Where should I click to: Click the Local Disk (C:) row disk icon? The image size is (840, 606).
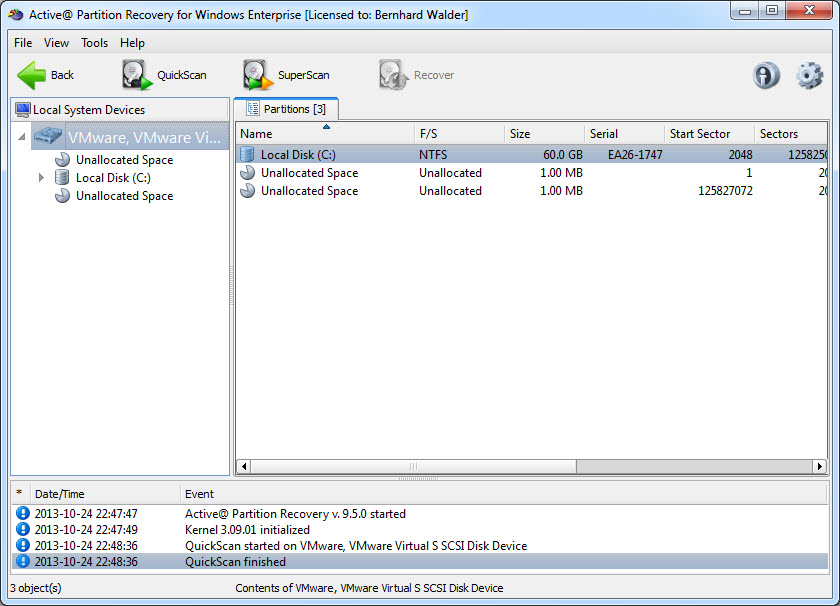(x=247, y=154)
